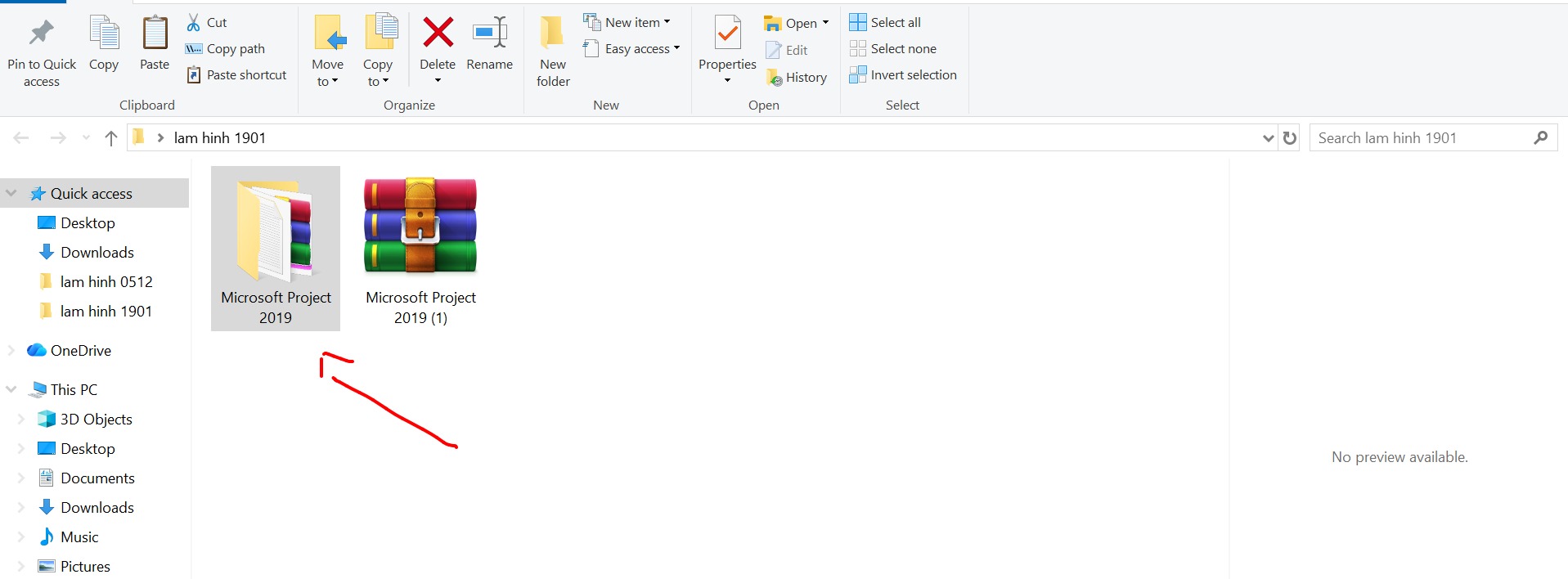
Task: Click the Delete red X icon
Action: 438,34
